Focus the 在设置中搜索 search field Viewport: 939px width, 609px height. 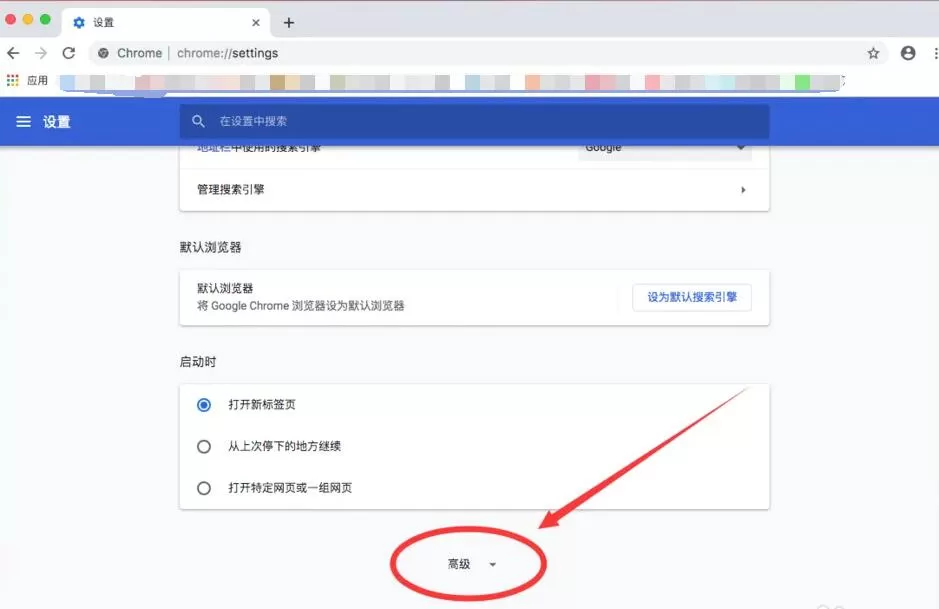point(474,122)
